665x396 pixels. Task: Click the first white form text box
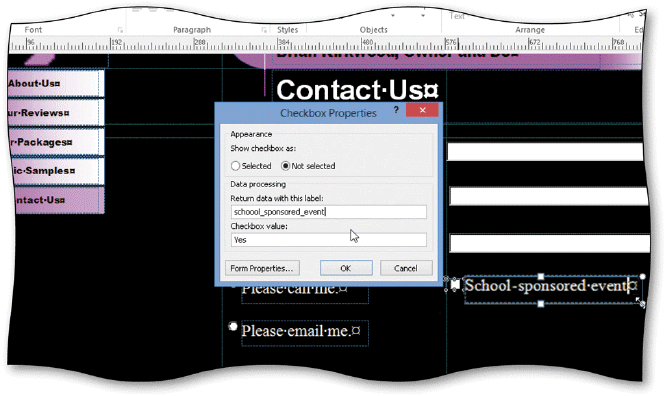tap(545, 152)
